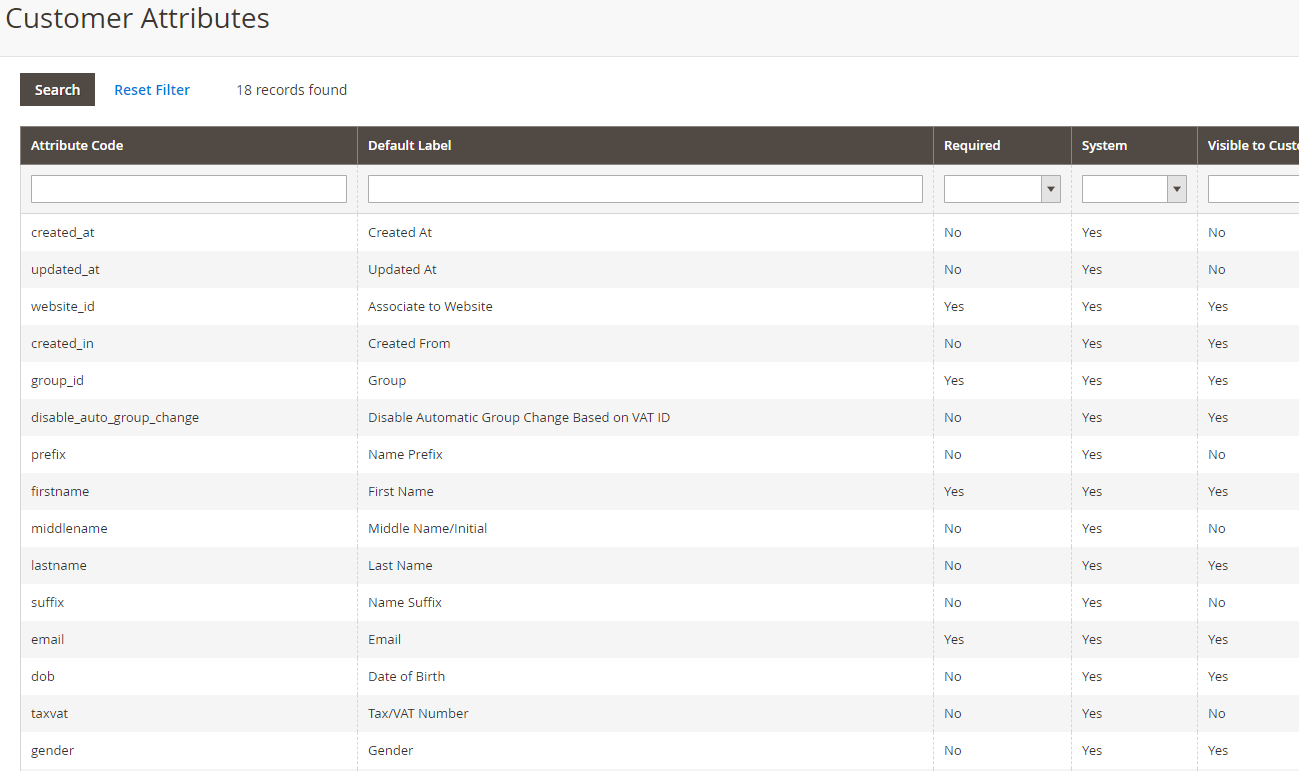
Task: Focus the Attribute Code filter input
Action: pyautogui.click(x=189, y=189)
